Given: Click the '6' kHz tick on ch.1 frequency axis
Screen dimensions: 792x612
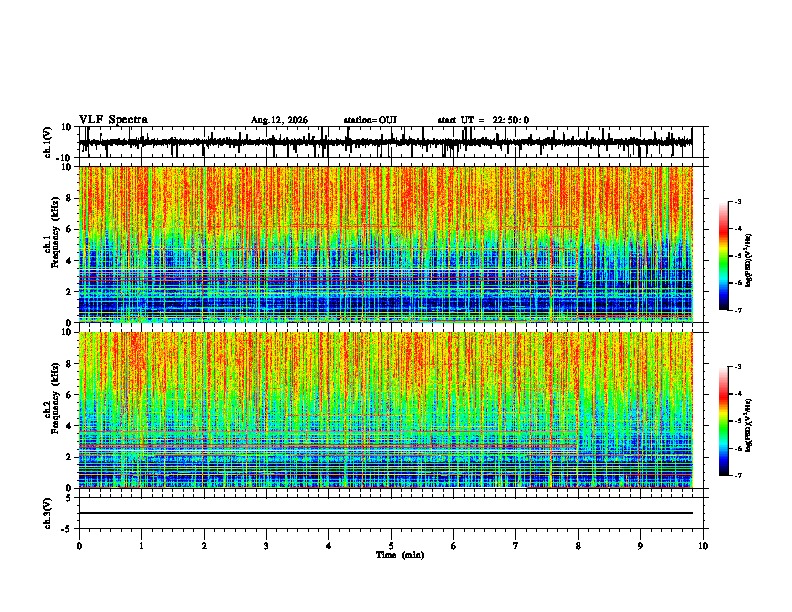Looking at the screenshot, I should click(69, 229).
